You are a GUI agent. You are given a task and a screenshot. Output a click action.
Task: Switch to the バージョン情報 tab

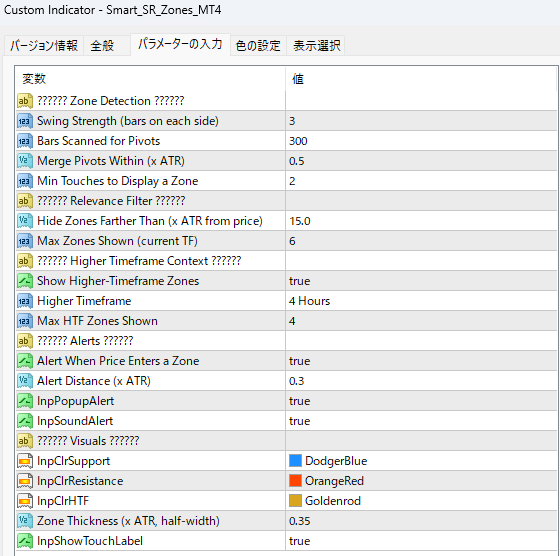point(44,46)
